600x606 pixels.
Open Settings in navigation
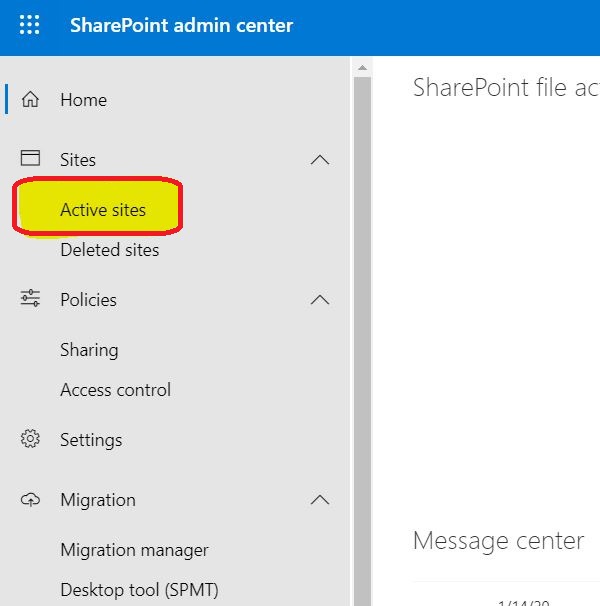pos(91,440)
